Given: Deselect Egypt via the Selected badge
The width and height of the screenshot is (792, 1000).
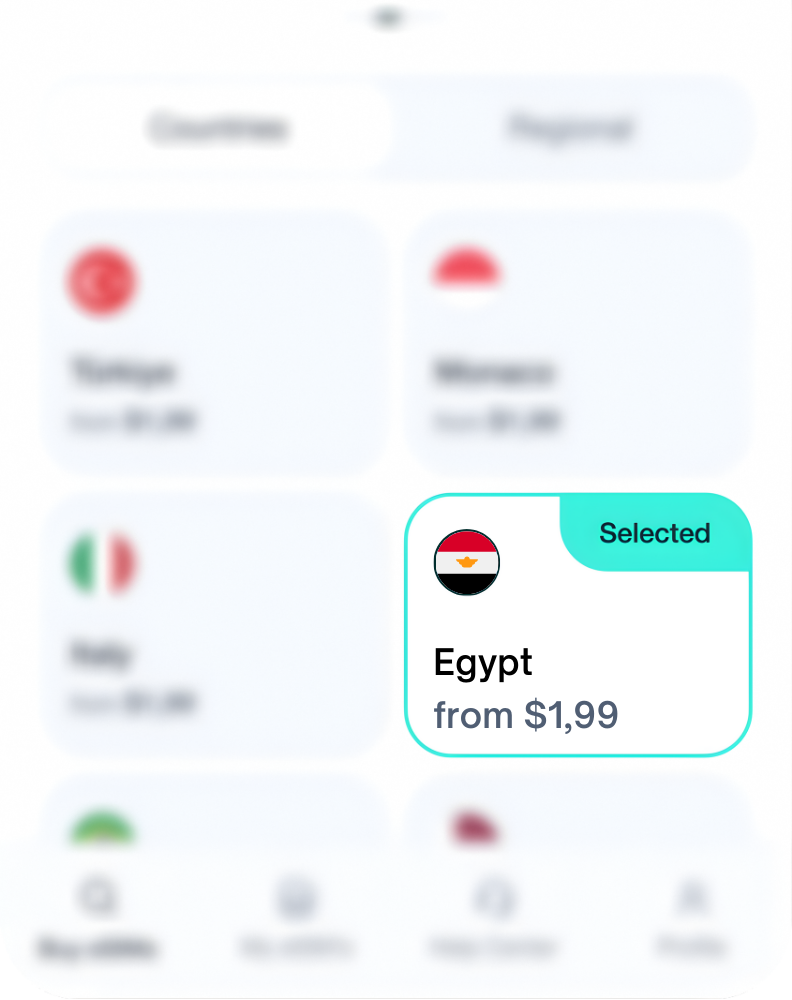Looking at the screenshot, I should (x=655, y=533).
